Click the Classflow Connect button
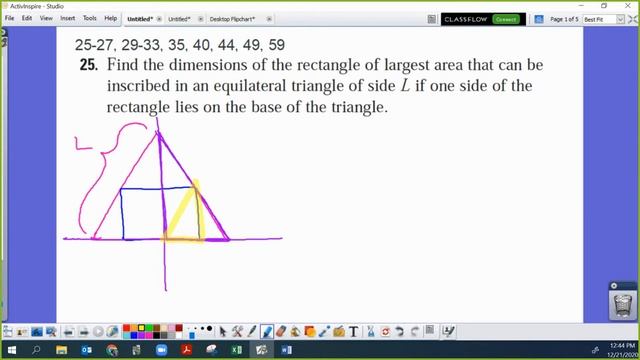Viewport: 640px width, 360px height. [506, 19]
